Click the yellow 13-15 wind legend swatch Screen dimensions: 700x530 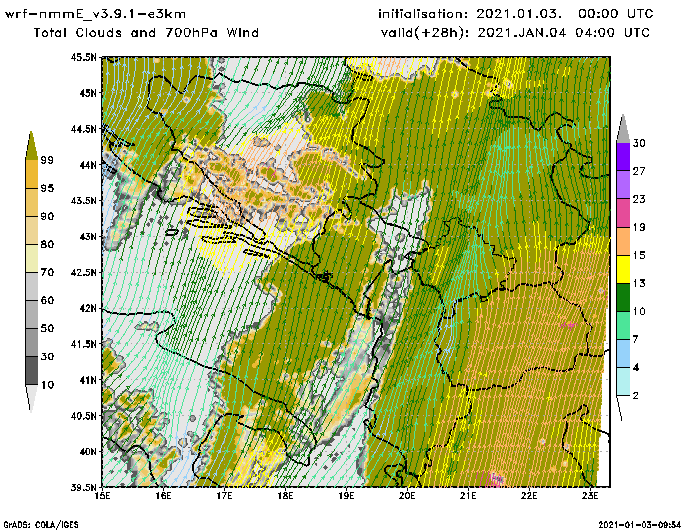click(623, 269)
